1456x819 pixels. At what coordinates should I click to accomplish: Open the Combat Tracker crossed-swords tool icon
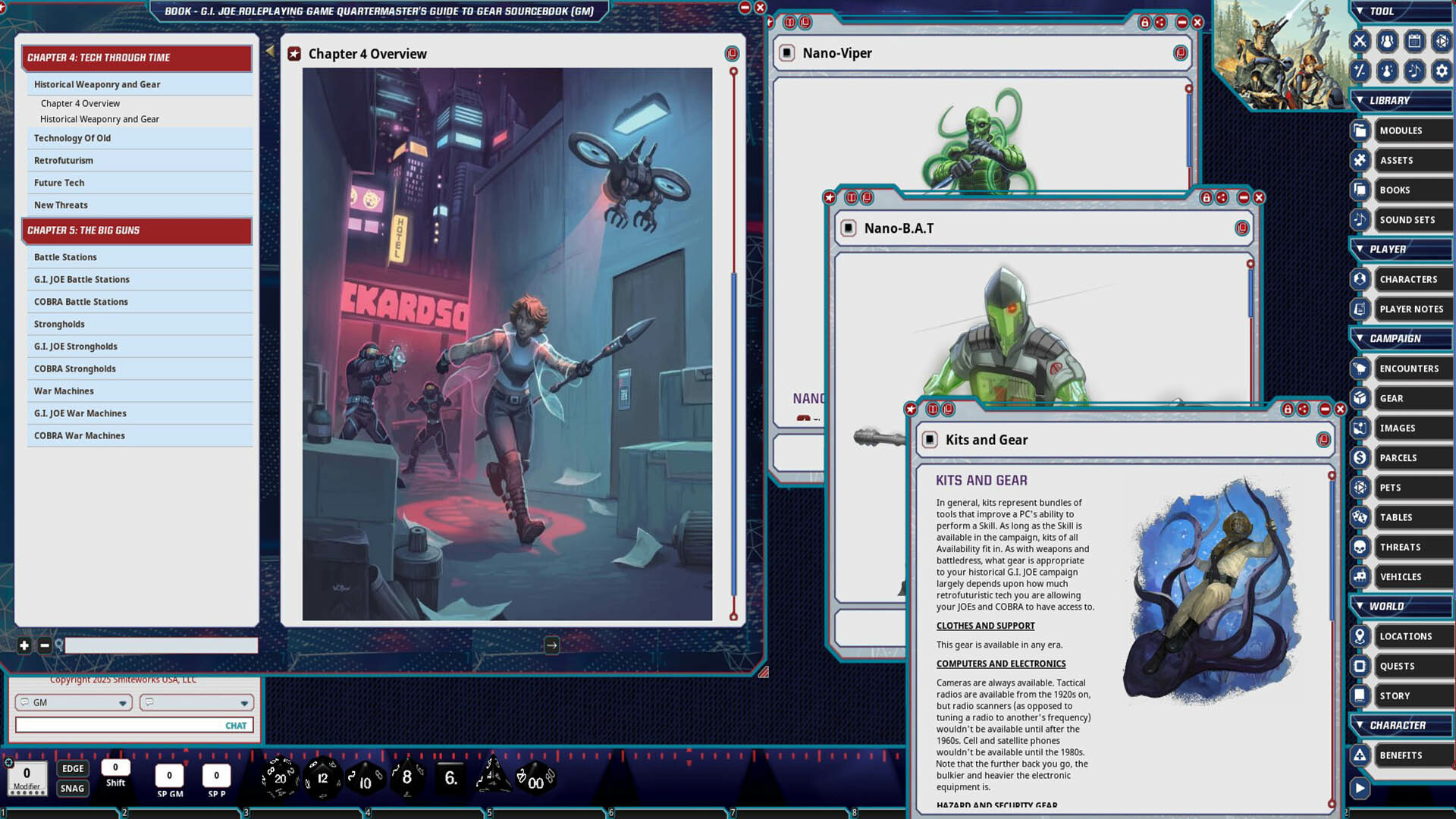click(x=1359, y=42)
